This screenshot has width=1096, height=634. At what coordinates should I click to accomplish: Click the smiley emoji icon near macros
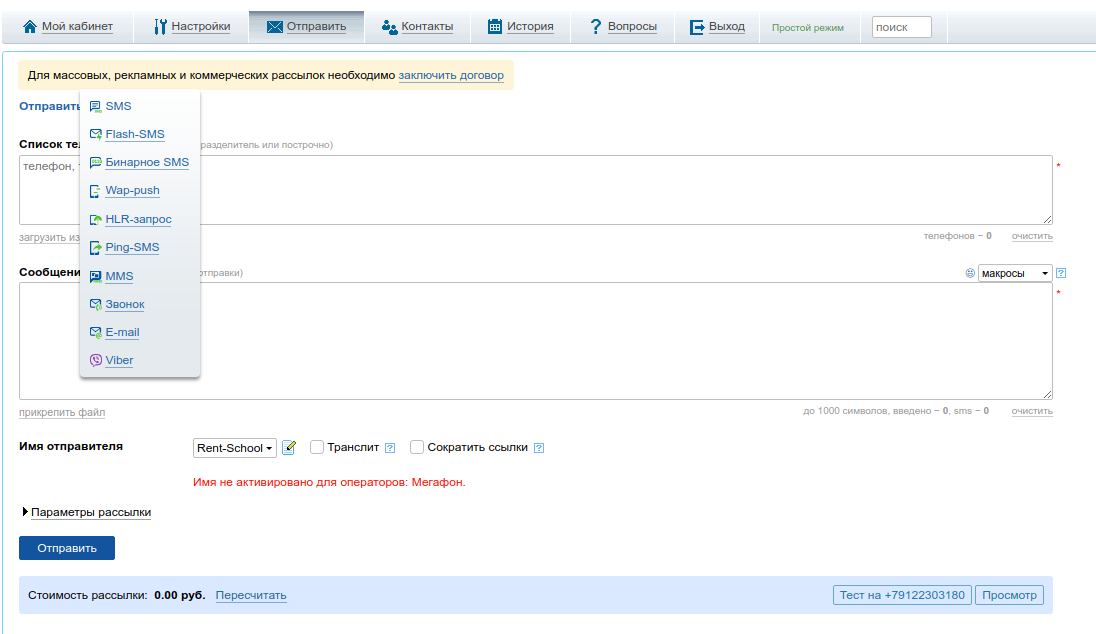coord(970,273)
